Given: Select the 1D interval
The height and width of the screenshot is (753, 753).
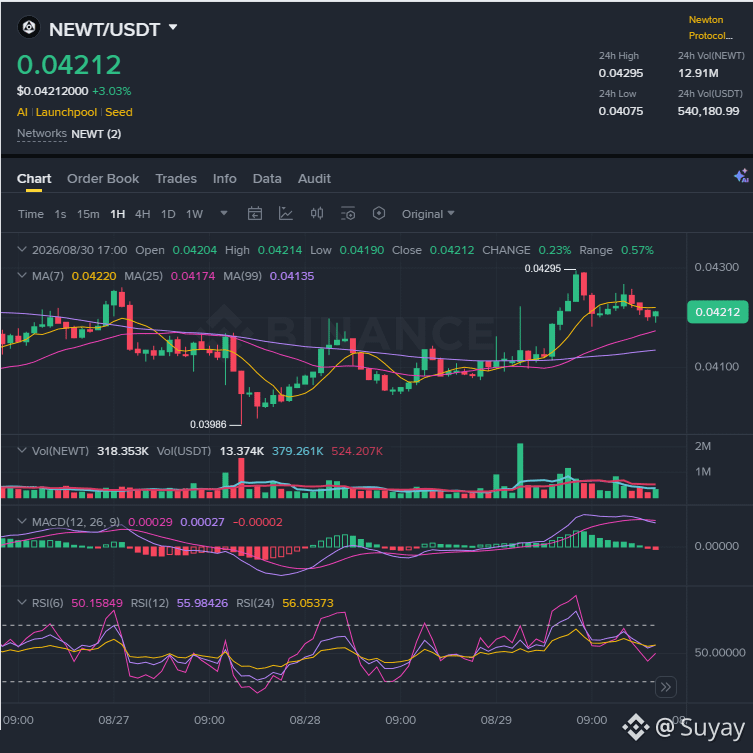Looking at the screenshot, I should [x=168, y=214].
